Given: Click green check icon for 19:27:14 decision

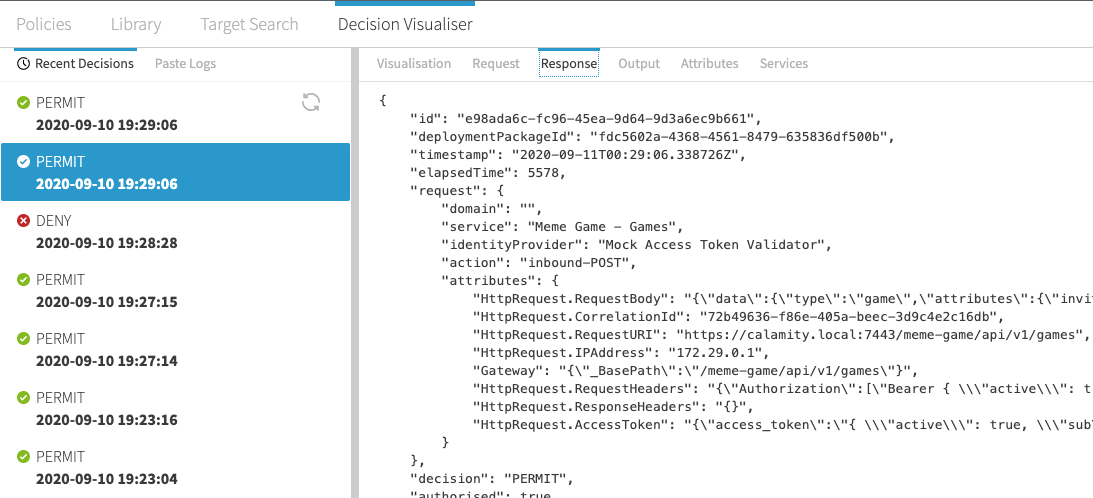Looking at the screenshot, I should (23, 338).
